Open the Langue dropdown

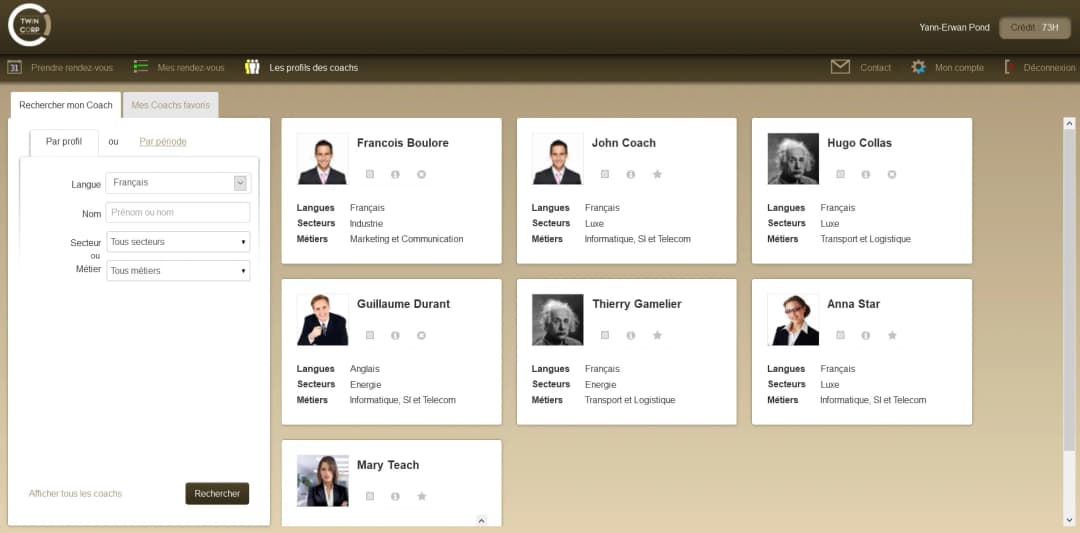point(178,183)
